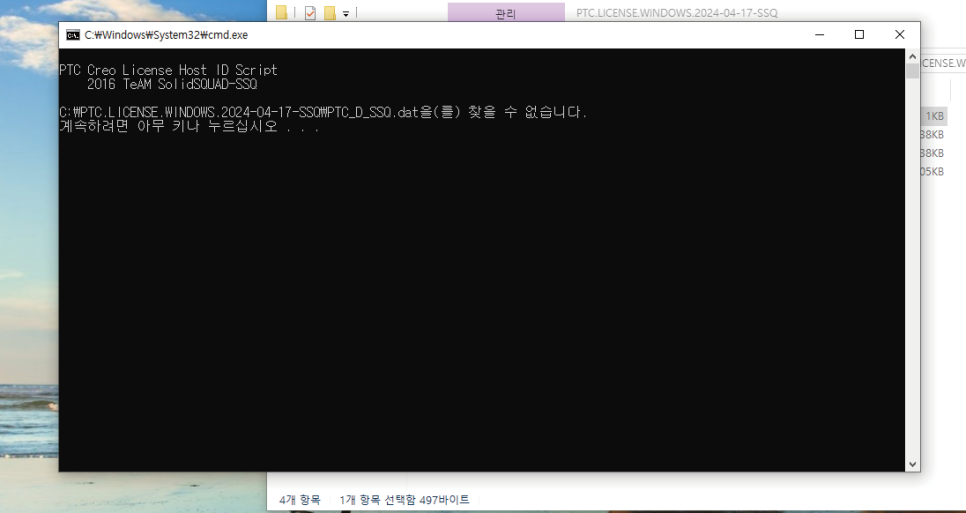This screenshot has height=513, width=966.
Task: Click the cmd scrollbar down arrow
Action: (912, 464)
